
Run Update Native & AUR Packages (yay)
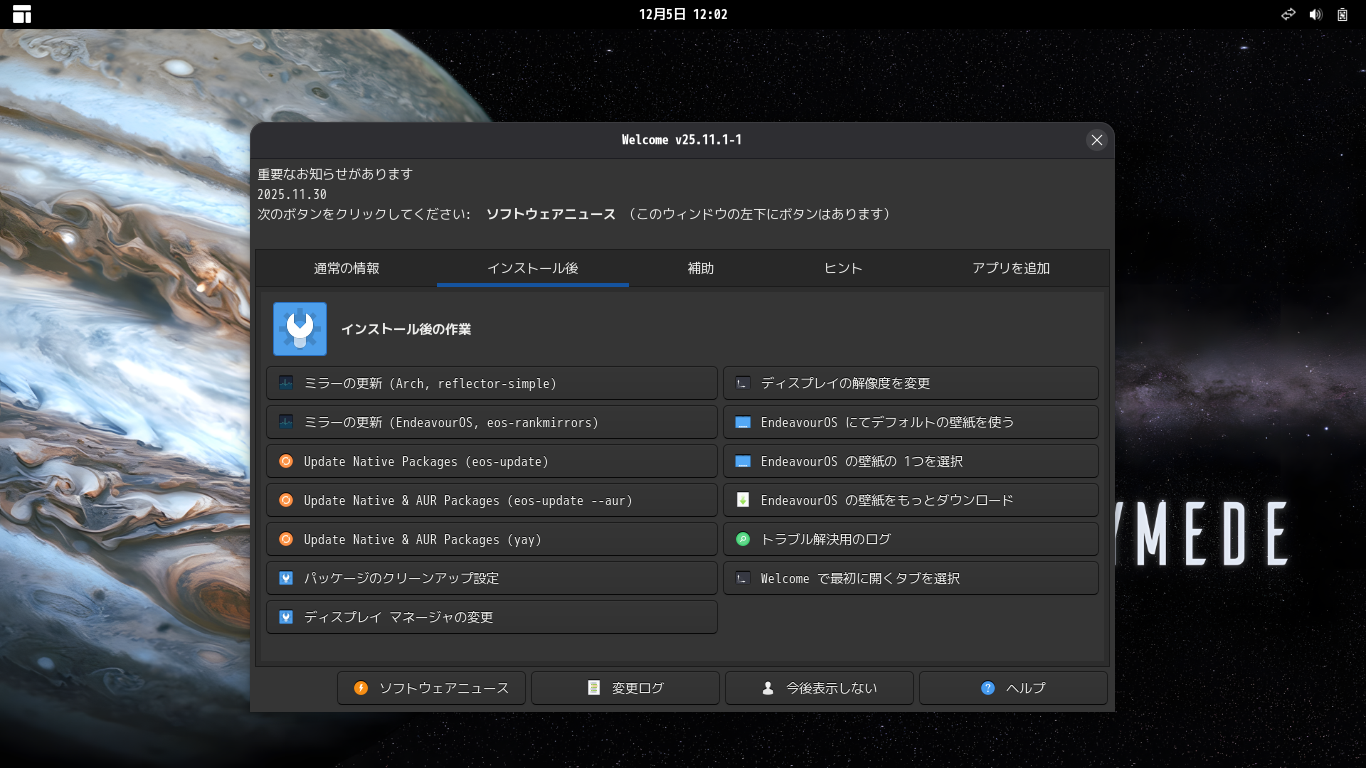(x=492, y=539)
